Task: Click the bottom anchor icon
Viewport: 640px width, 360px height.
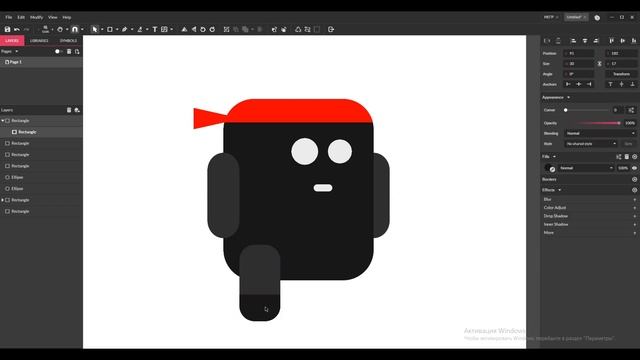Action: coord(632,84)
